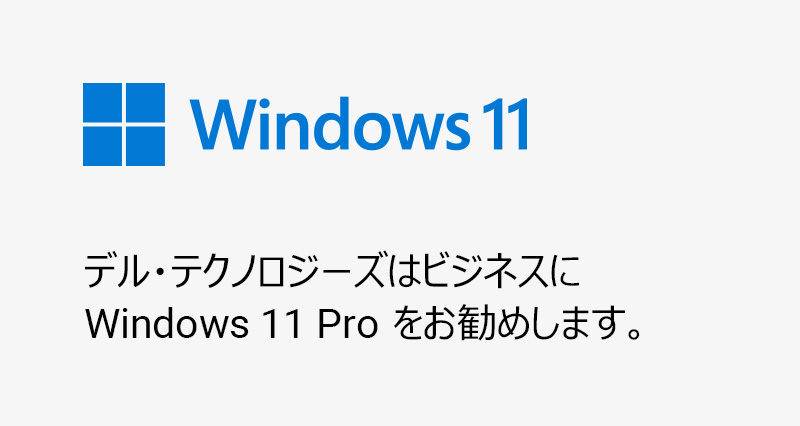
Task: Click the bottom-right pane of Windows logo
Action: coord(145,146)
